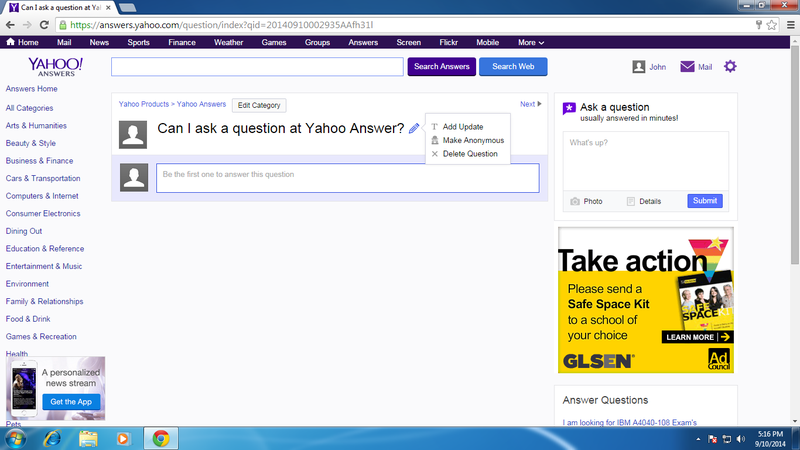Select Add Update from menu
Viewport: 800px width, 450px height.
tap(463, 127)
